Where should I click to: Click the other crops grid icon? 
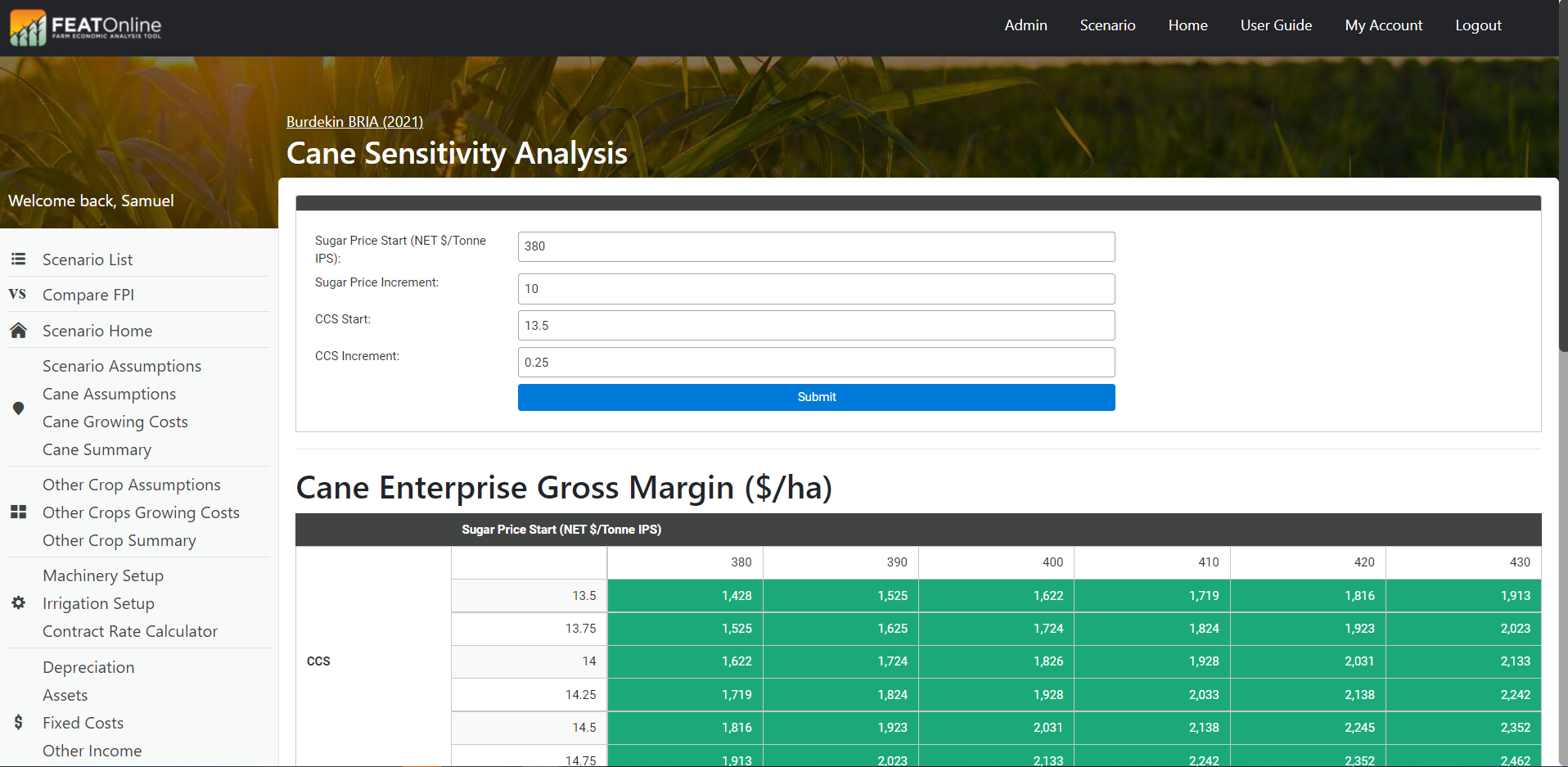click(x=18, y=512)
